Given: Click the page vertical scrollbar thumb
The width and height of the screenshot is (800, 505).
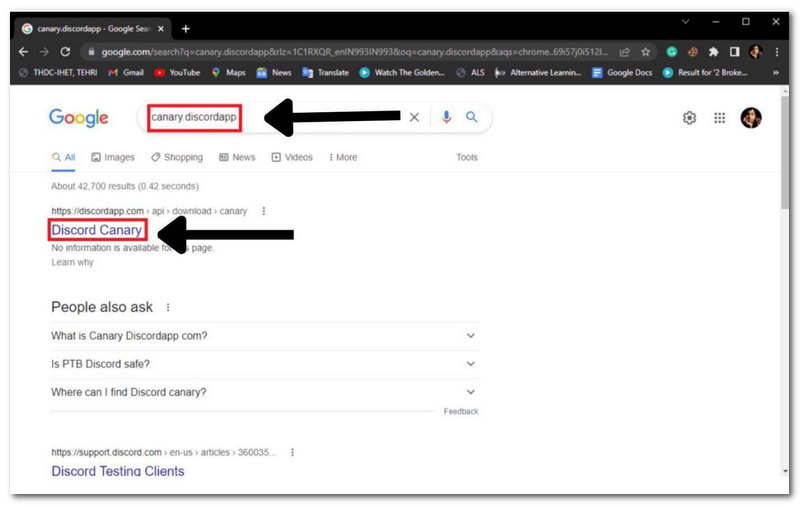Looking at the screenshot, I should (785, 152).
